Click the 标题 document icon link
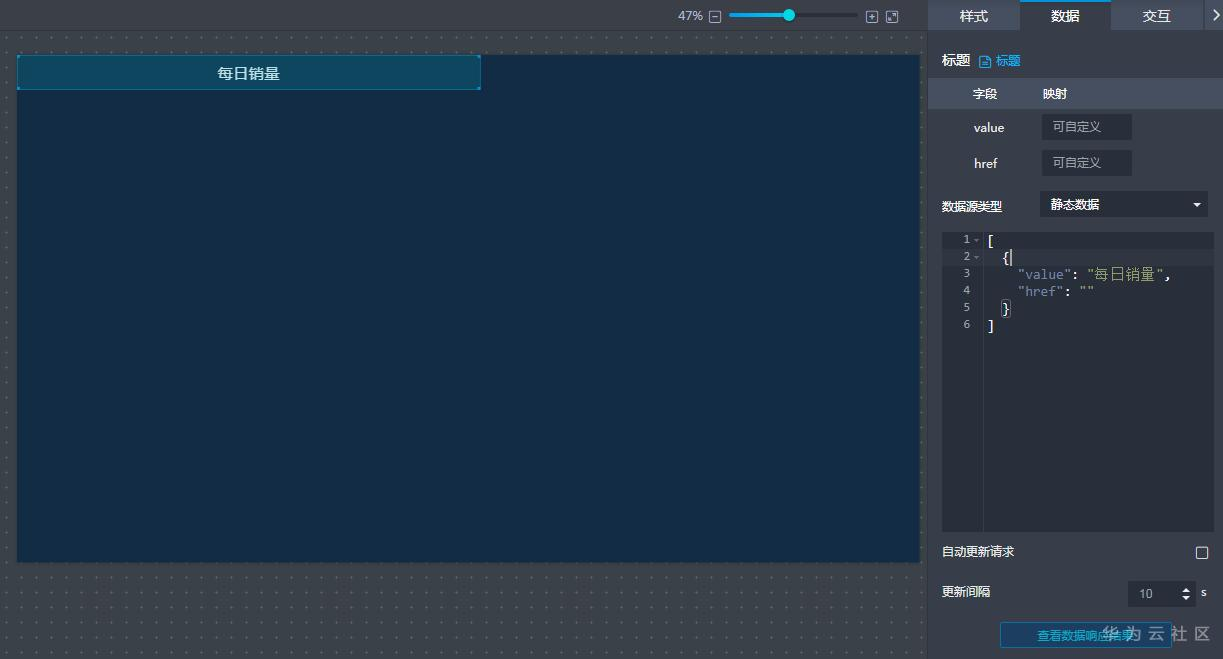This screenshot has height=659, width=1223. point(999,61)
